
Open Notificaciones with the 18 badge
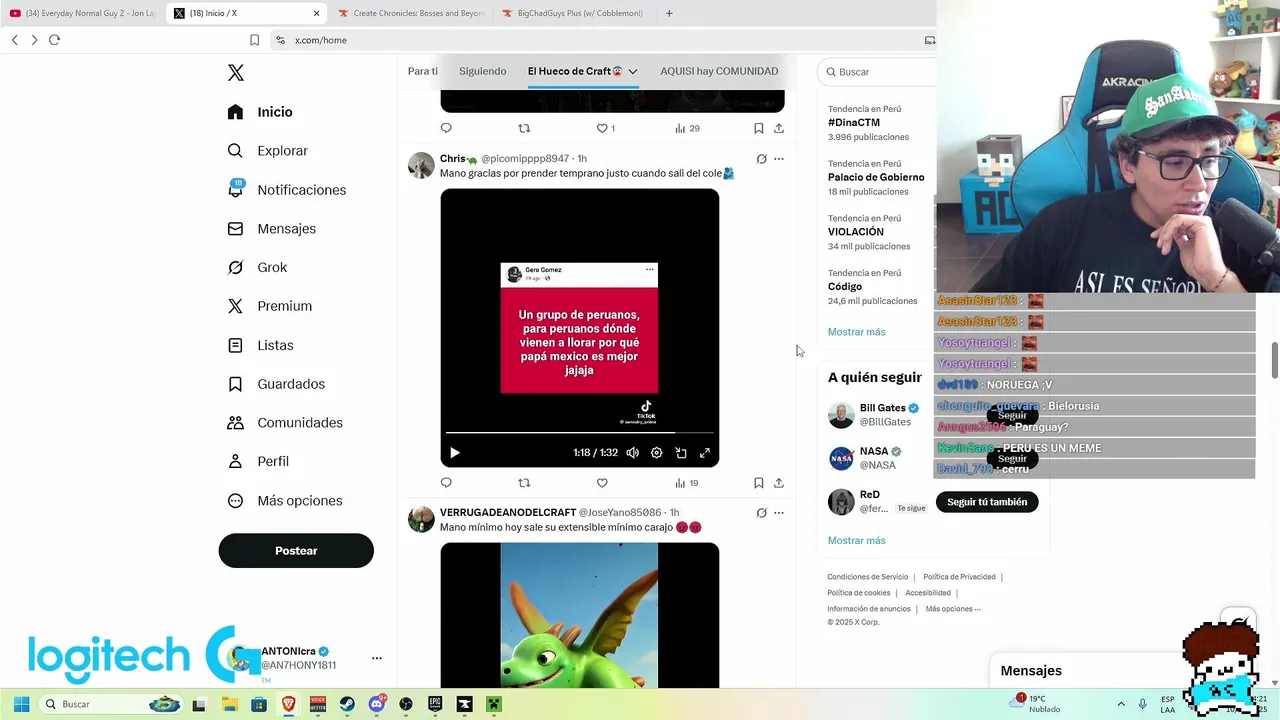point(287,190)
